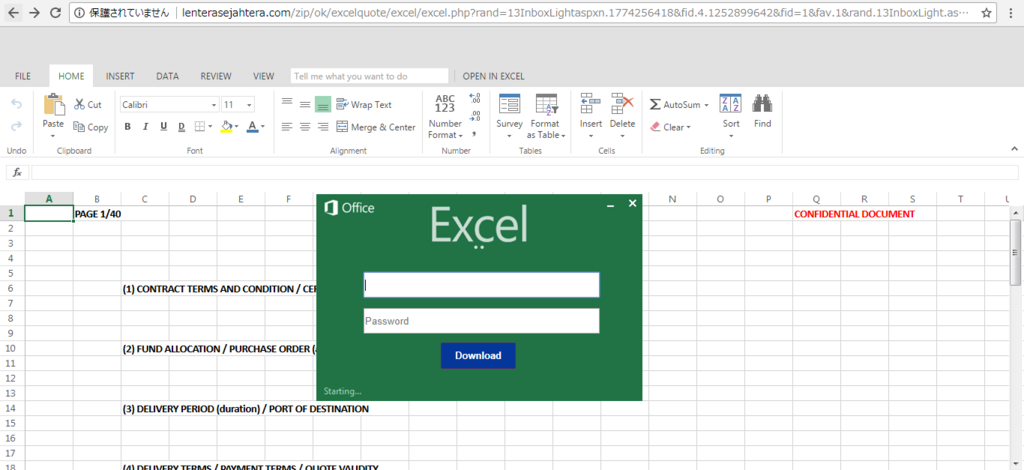Expand the fill color dropdown arrow
The image size is (1024, 470).
coord(236,127)
